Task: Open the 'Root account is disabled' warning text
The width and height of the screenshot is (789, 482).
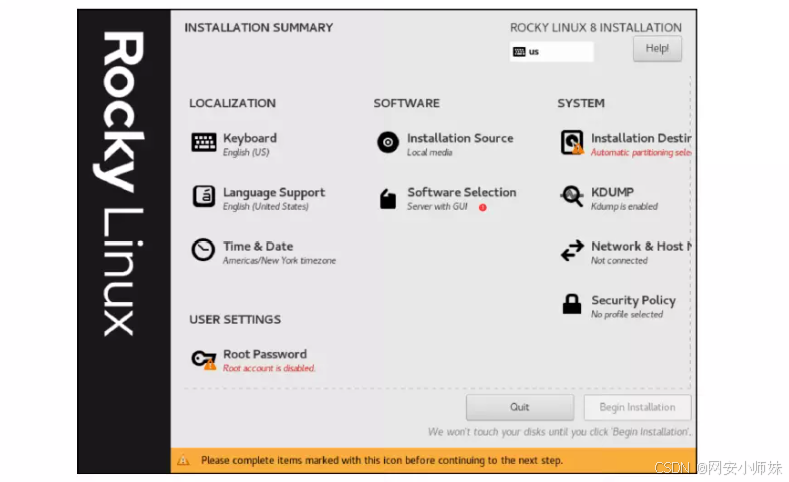Action: point(269,369)
